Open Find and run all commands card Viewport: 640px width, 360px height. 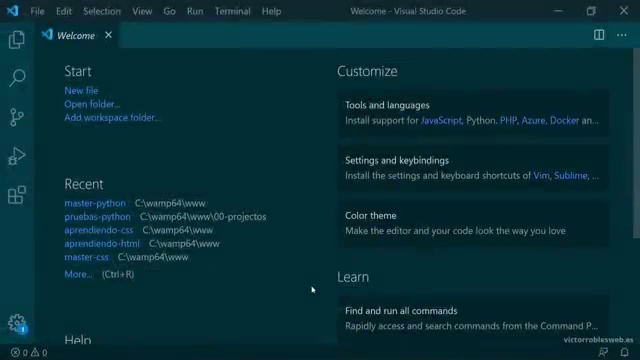click(473, 318)
